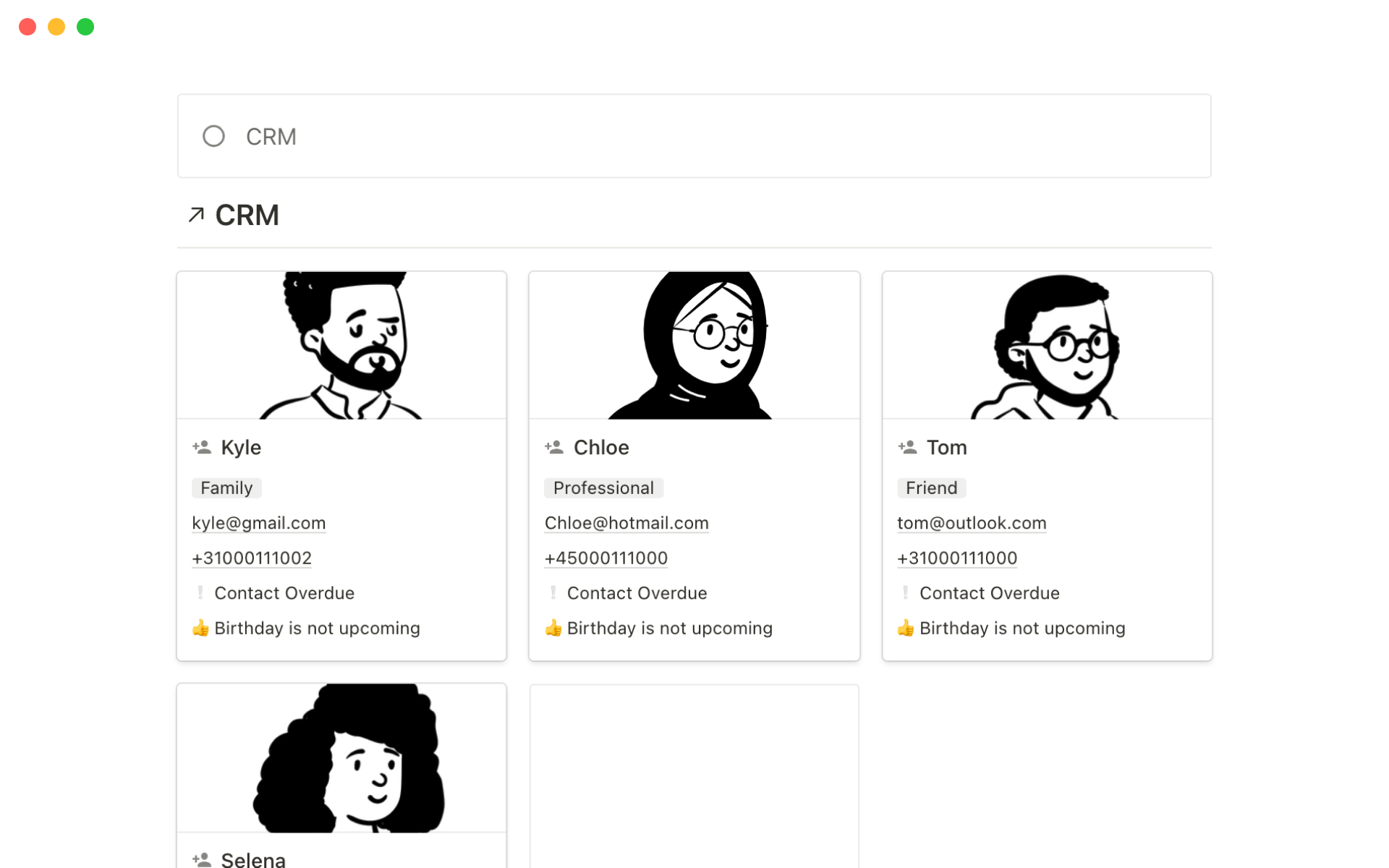Click thumbs-up icon on Tom's card
This screenshot has width=1389, height=868.
[x=906, y=628]
